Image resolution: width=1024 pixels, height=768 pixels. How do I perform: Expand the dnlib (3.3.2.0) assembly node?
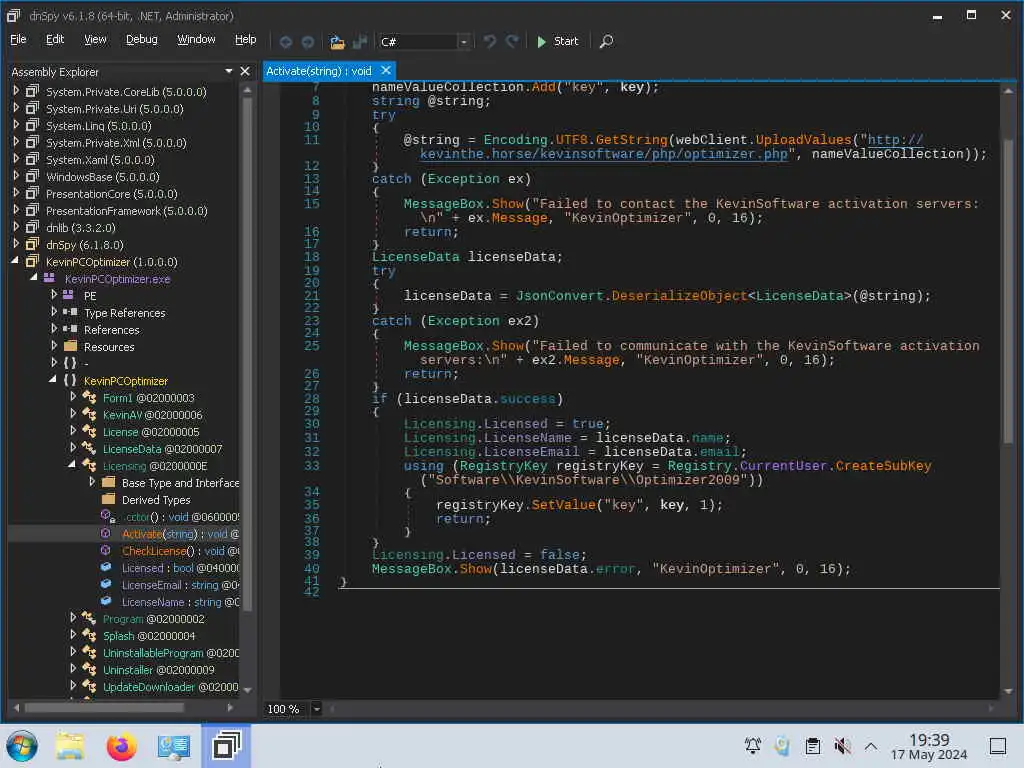(x=16, y=227)
